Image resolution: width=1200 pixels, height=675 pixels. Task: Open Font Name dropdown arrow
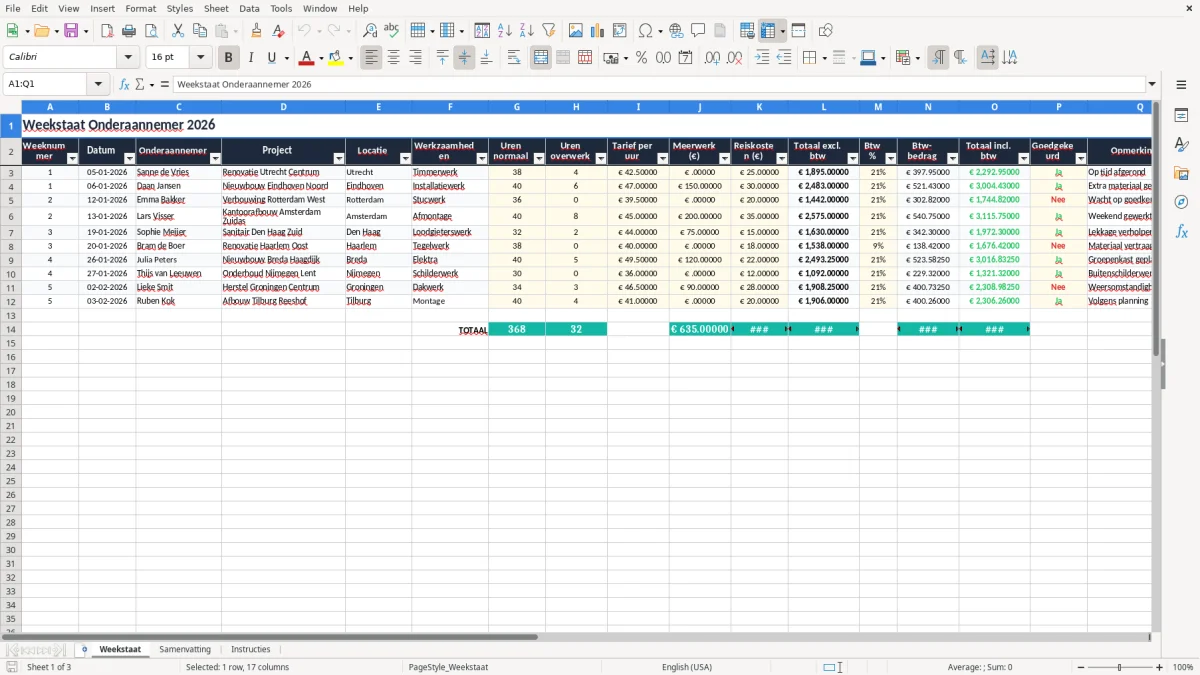point(128,58)
